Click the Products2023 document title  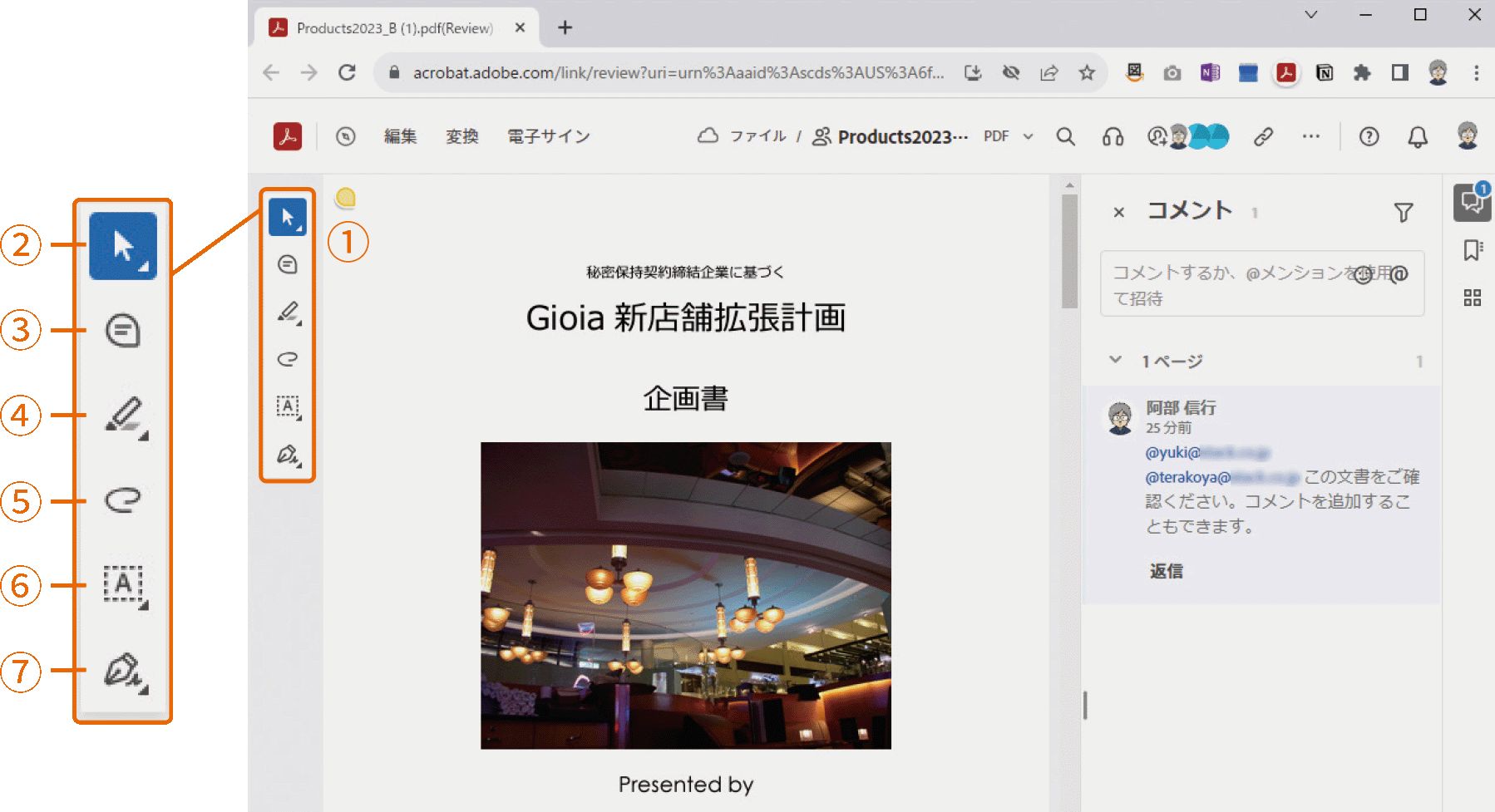[903, 137]
